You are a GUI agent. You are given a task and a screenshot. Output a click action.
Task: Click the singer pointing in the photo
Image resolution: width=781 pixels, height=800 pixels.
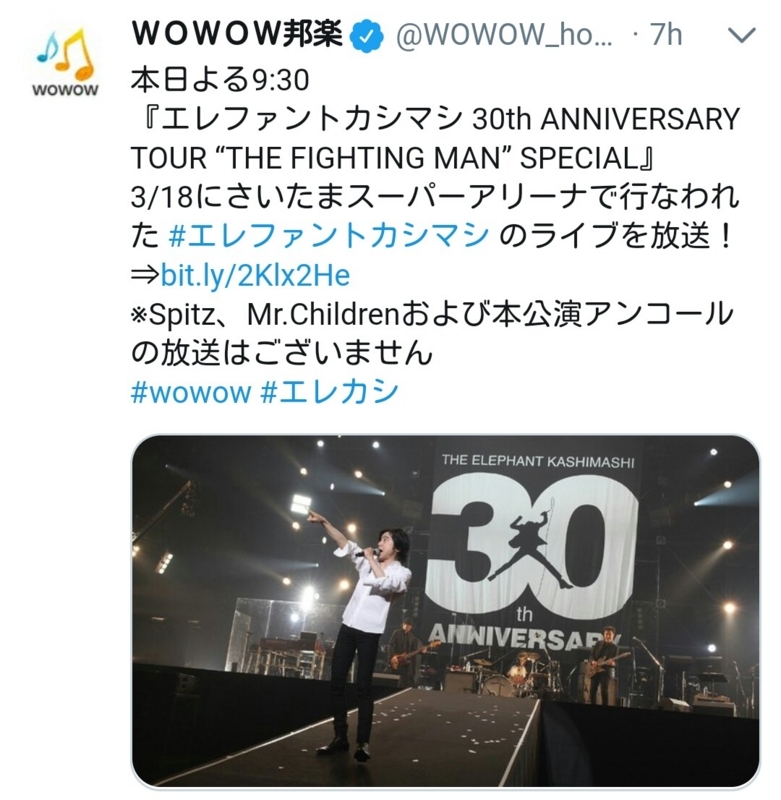point(365,638)
